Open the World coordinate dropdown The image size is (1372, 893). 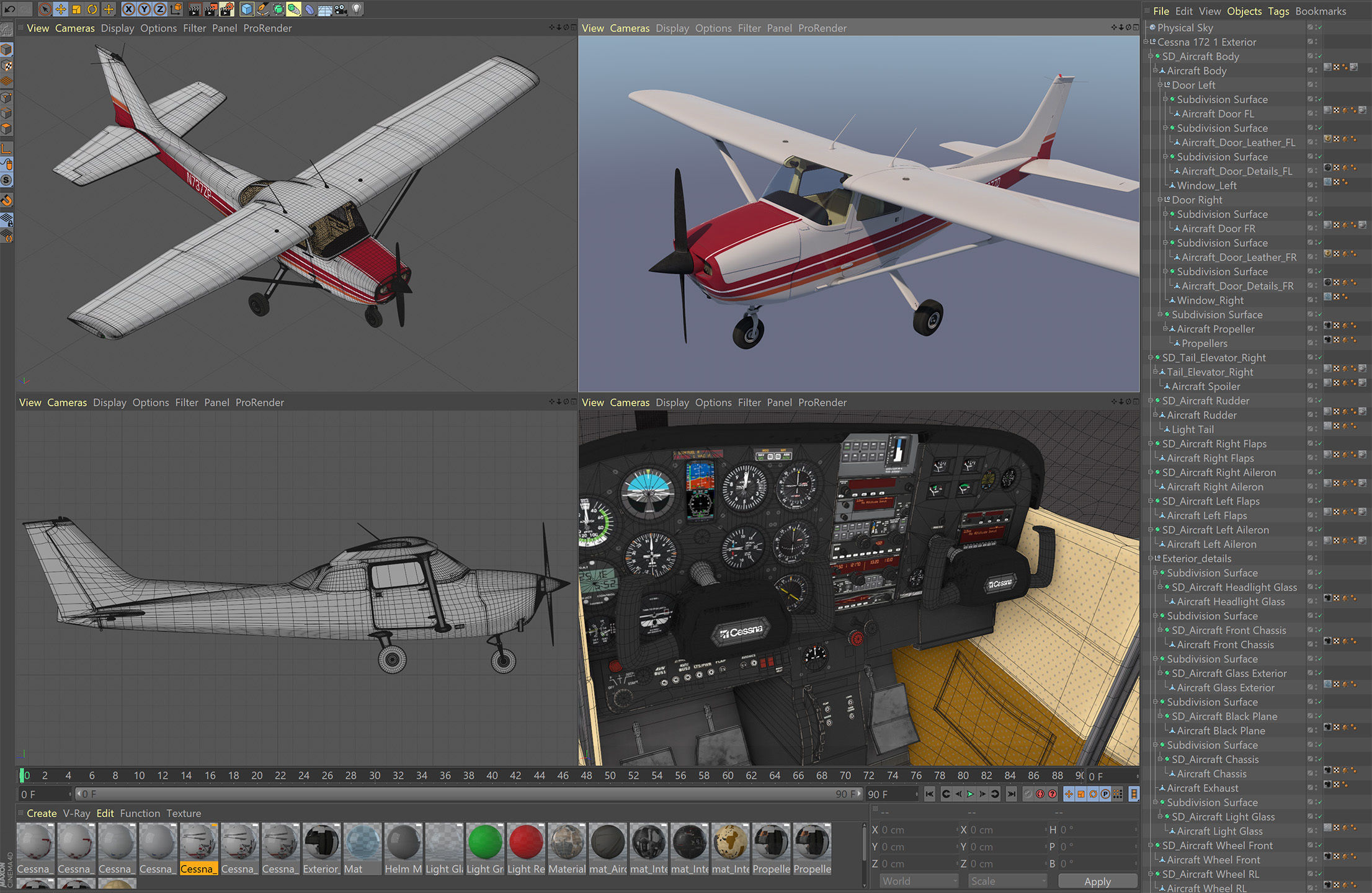918,881
